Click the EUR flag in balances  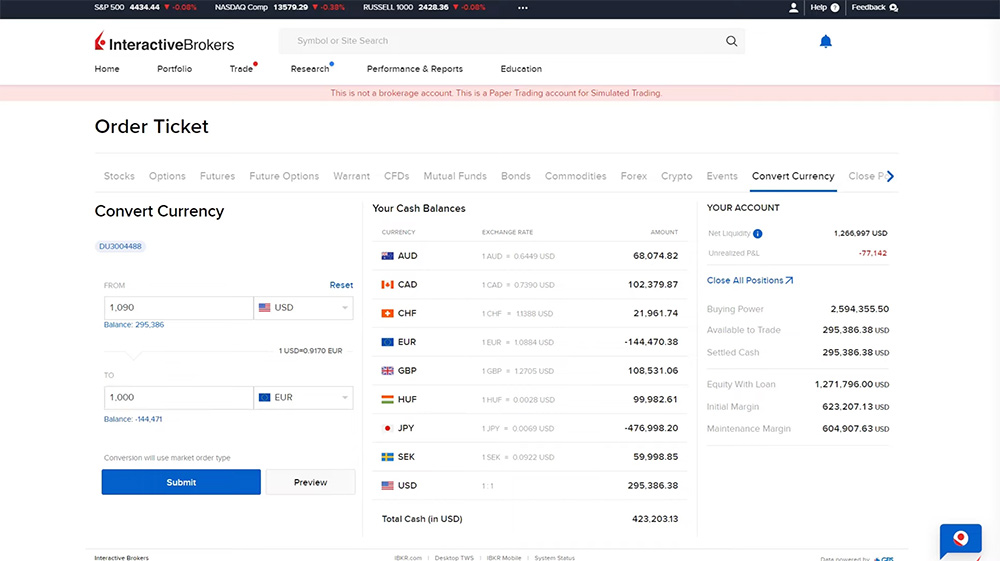coord(387,342)
